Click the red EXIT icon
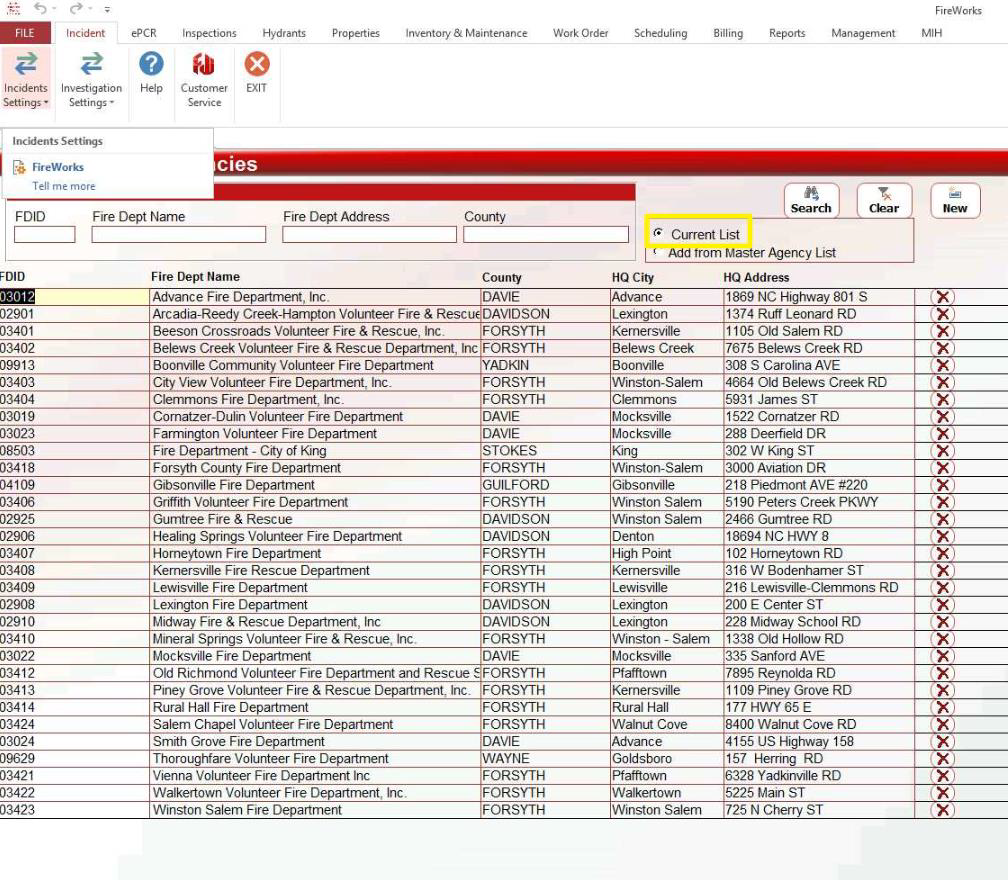The height and width of the screenshot is (880, 1008). (x=256, y=64)
